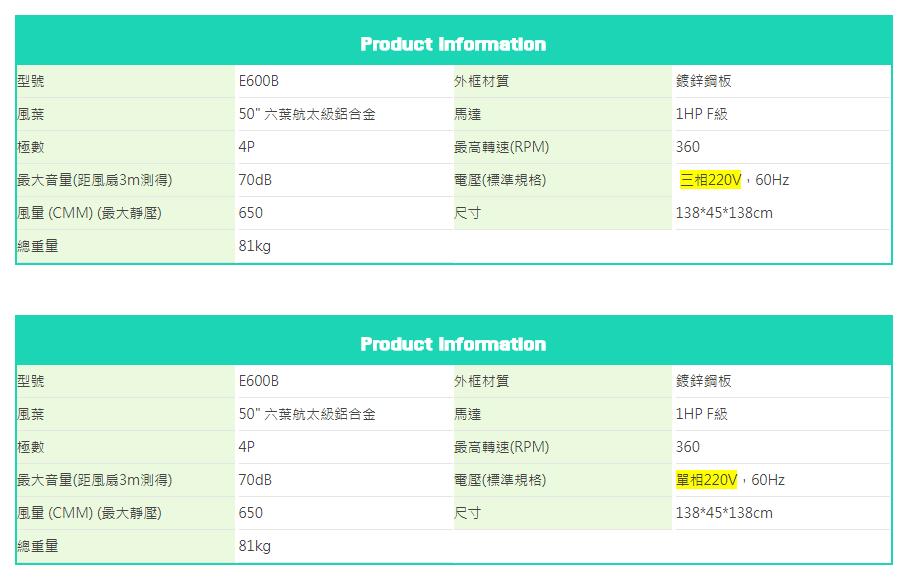Click 650 airflow value in second table
910x587 pixels.
tap(251, 513)
